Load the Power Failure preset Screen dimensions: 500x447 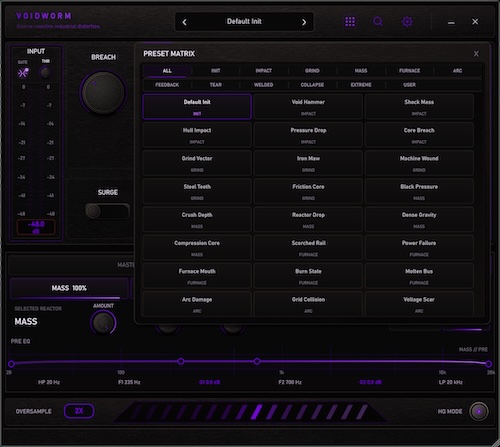(419, 248)
